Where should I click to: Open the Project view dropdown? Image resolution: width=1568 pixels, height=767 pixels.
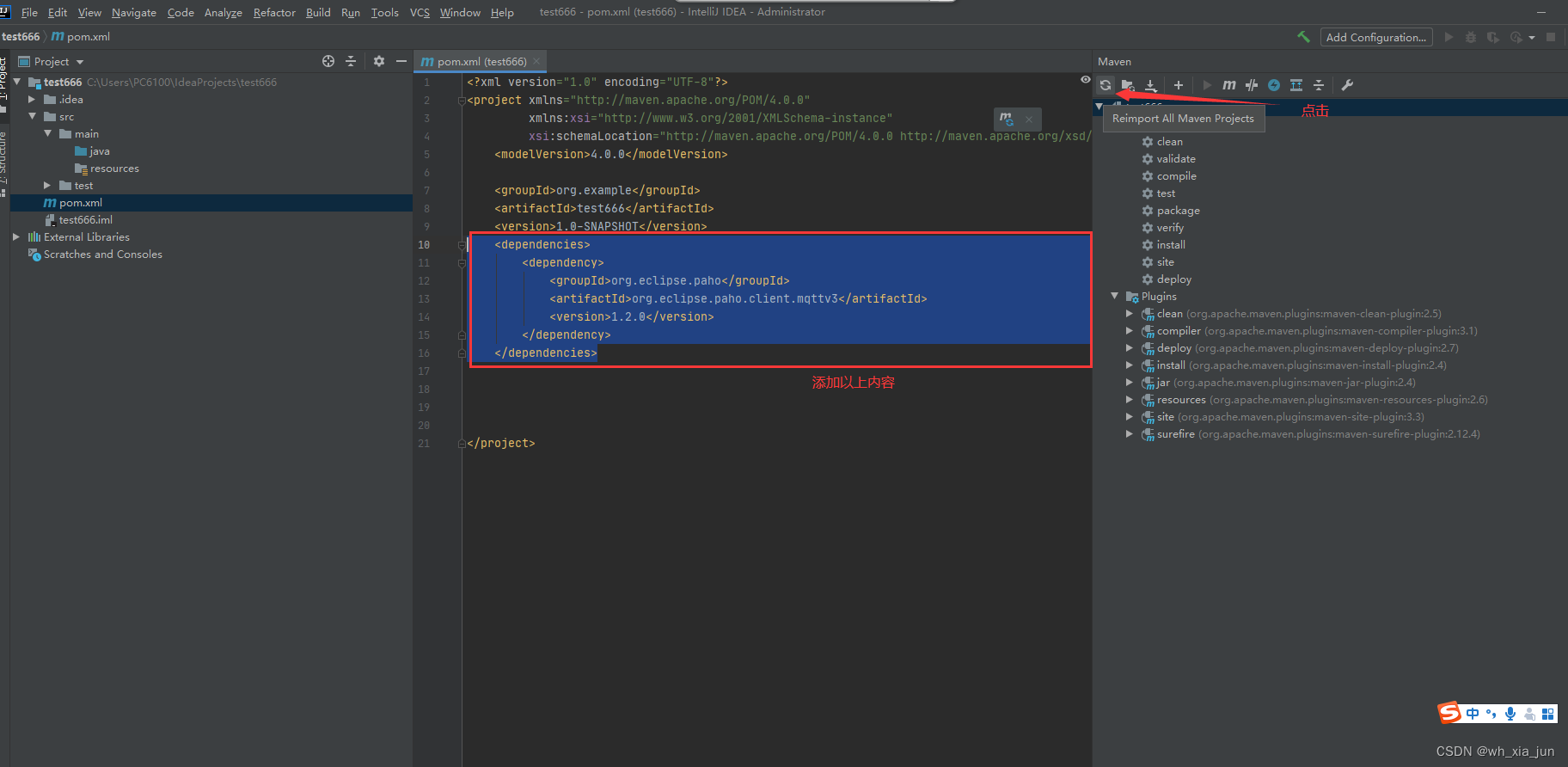click(80, 62)
